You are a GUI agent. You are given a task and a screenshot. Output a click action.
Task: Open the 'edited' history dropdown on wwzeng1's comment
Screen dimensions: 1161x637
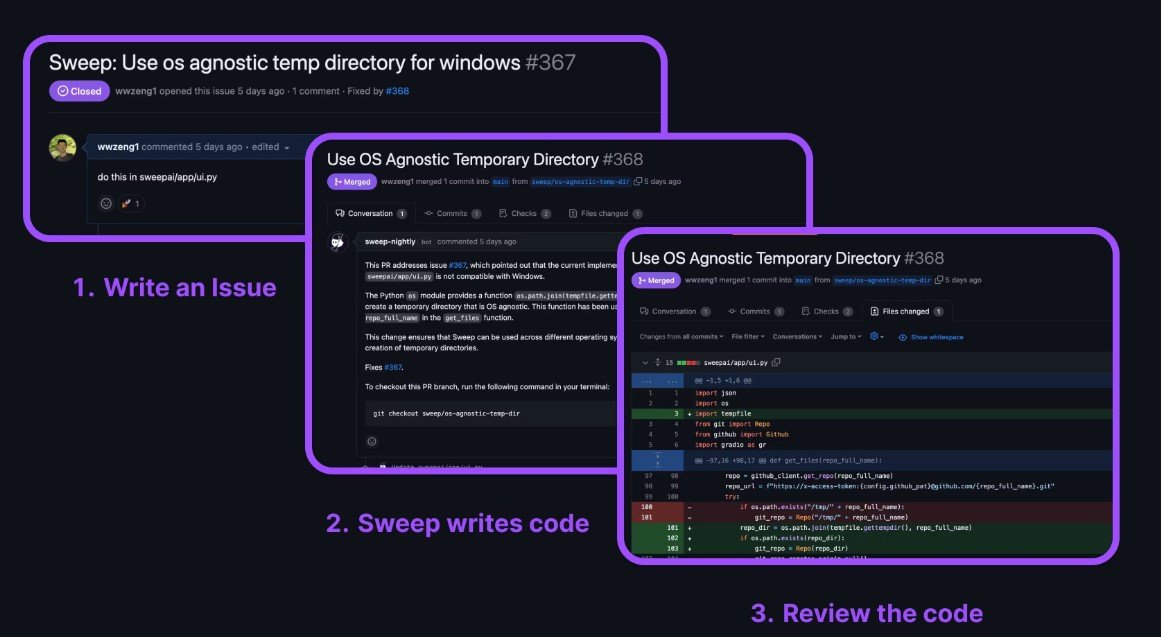[x=270, y=147]
